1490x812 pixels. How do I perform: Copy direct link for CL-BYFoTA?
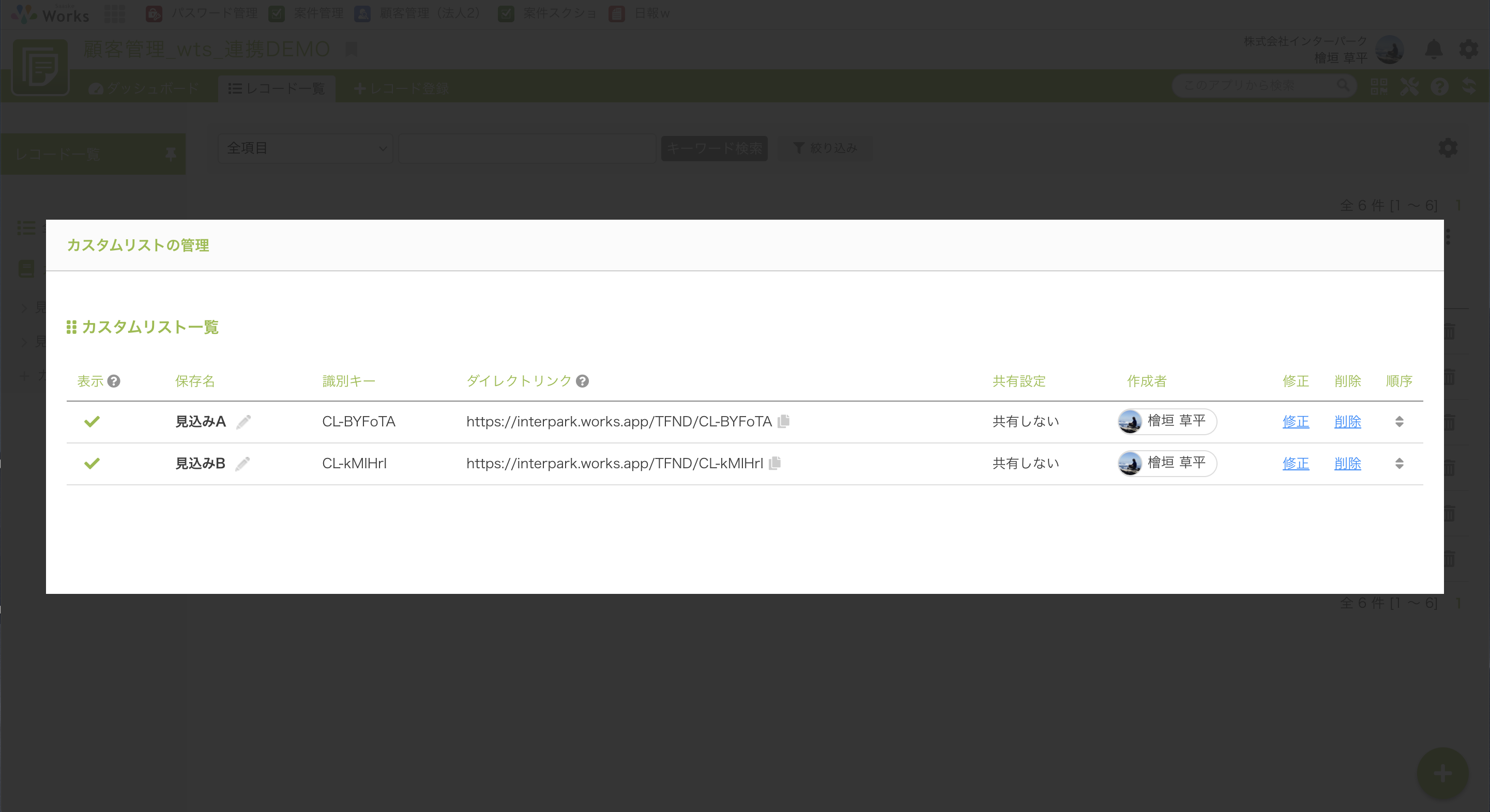click(x=784, y=421)
